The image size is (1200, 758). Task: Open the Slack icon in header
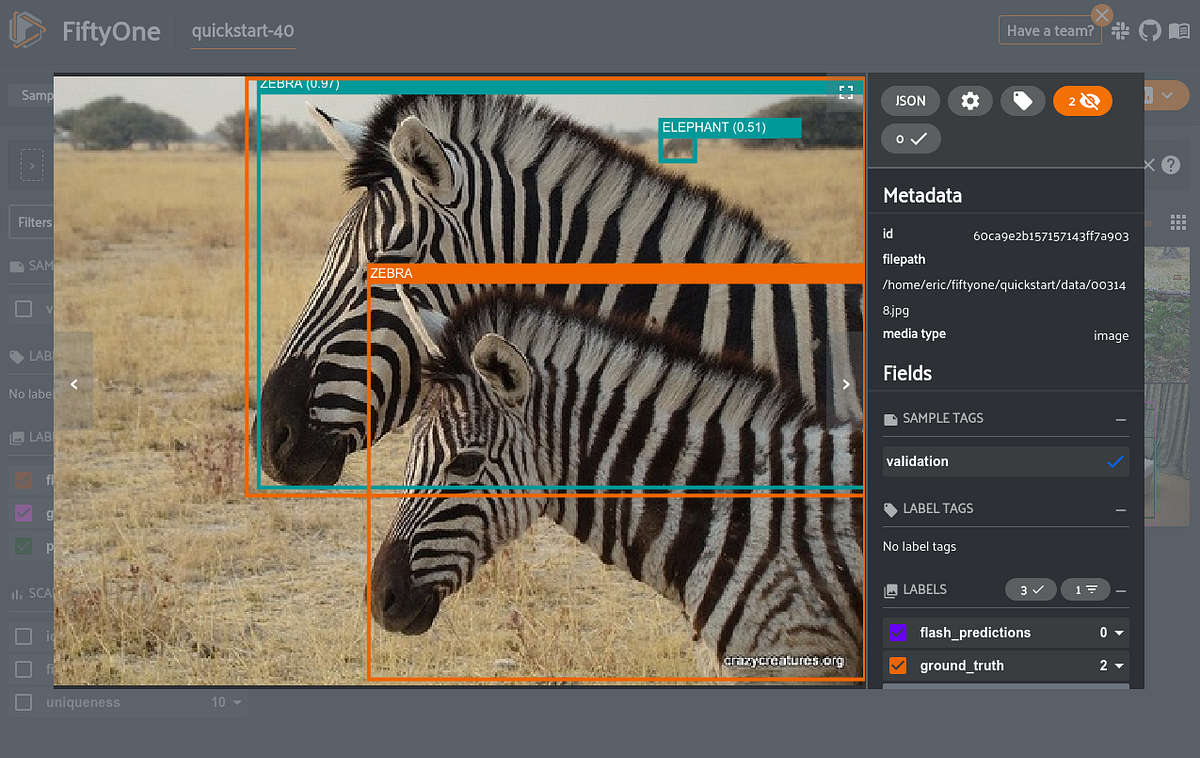(1120, 31)
